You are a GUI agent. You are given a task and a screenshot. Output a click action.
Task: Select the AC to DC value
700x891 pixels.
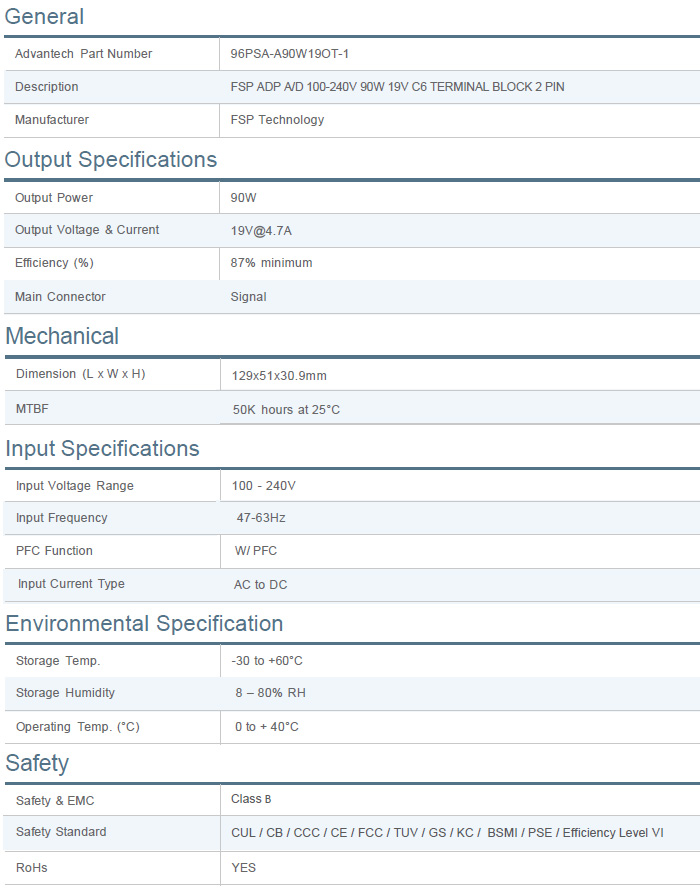click(x=260, y=585)
